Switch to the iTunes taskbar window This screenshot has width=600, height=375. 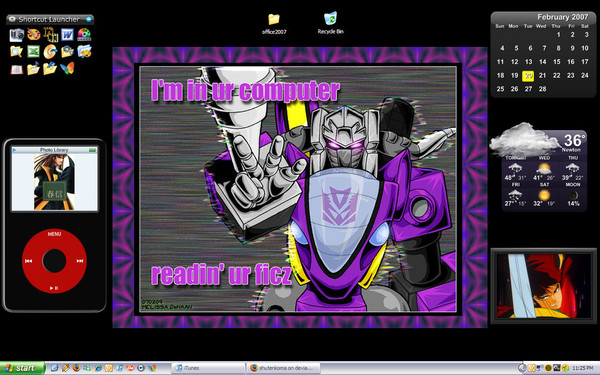coord(208,368)
